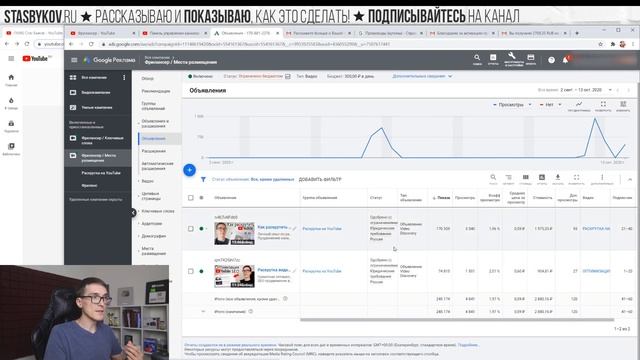The width and height of the screenshot is (640, 360).
Task: Open the Segment icon in table toolbar
Action: point(508,178)
